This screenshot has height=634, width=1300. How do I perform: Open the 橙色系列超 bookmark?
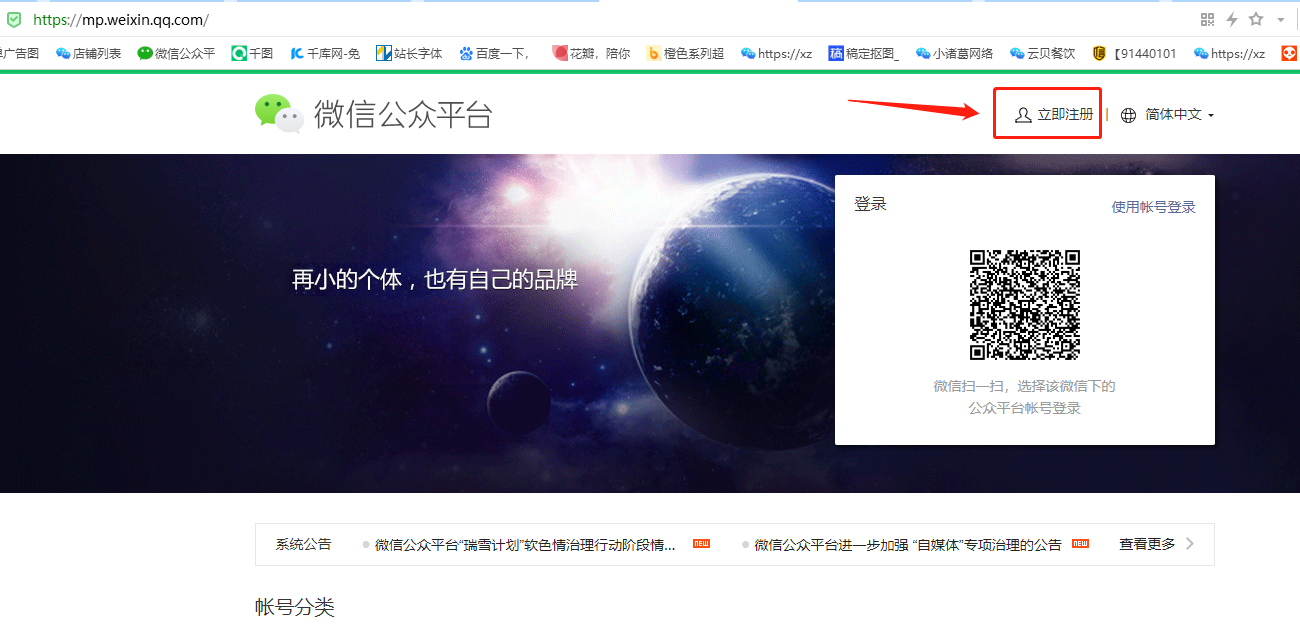tap(685, 53)
